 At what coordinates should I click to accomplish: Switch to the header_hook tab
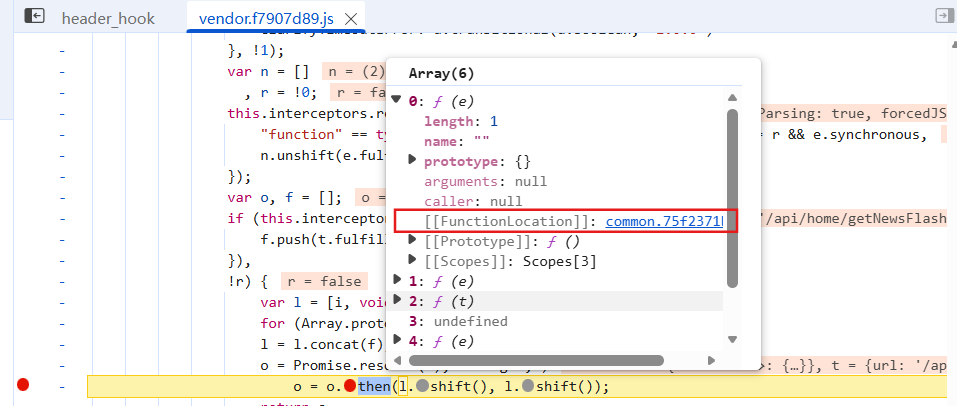[99, 19]
